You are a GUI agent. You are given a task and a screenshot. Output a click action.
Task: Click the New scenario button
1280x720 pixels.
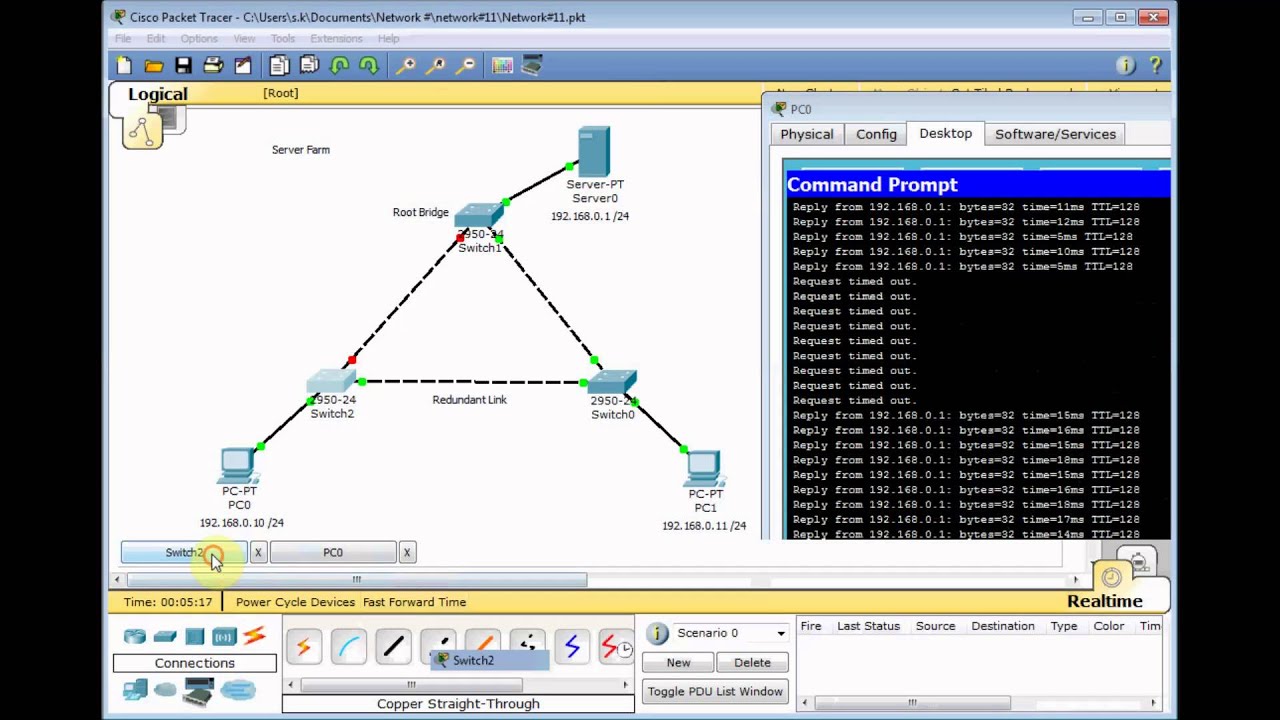[x=678, y=662]
